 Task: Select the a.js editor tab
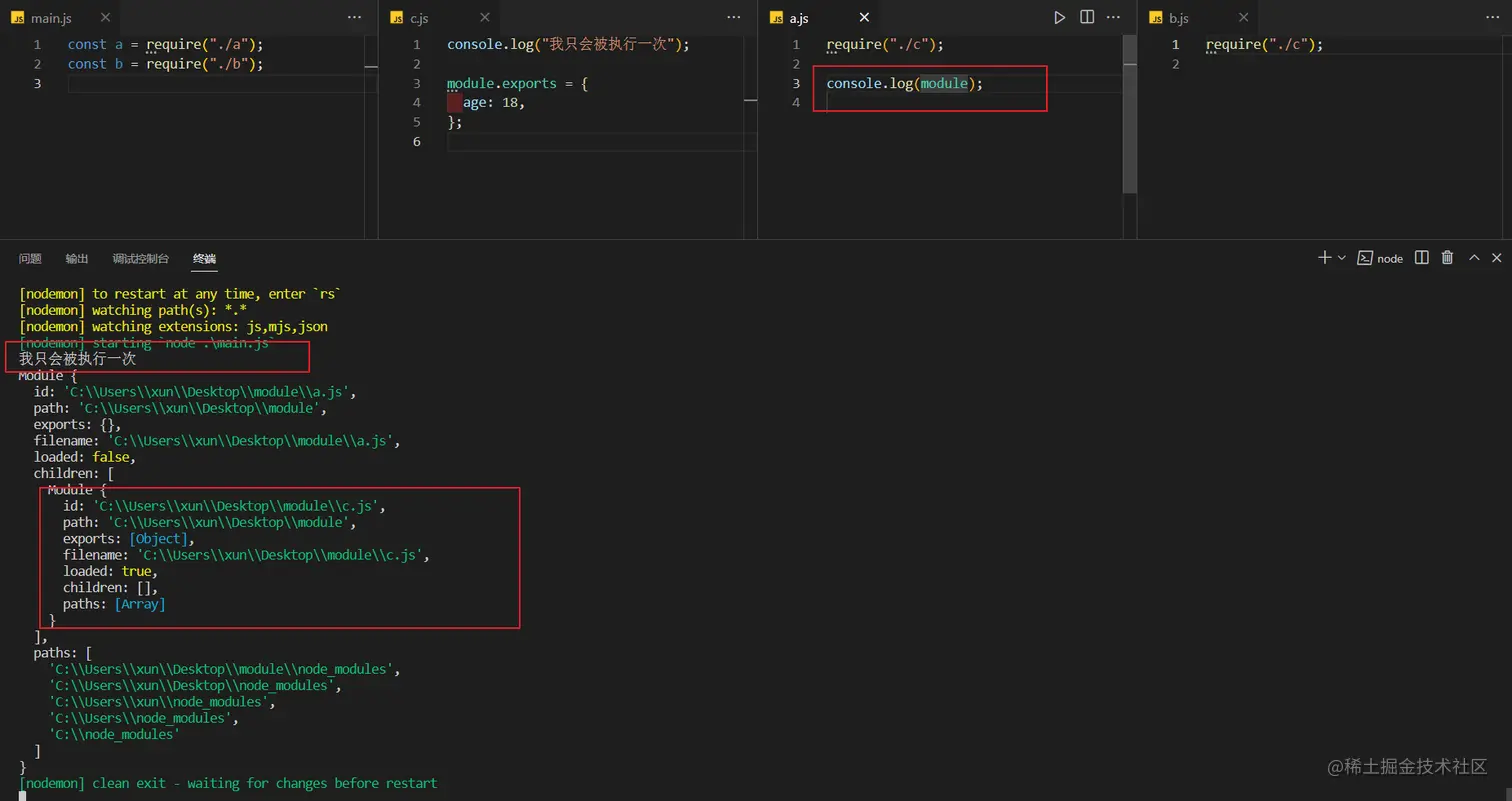(x=798, y=18)
